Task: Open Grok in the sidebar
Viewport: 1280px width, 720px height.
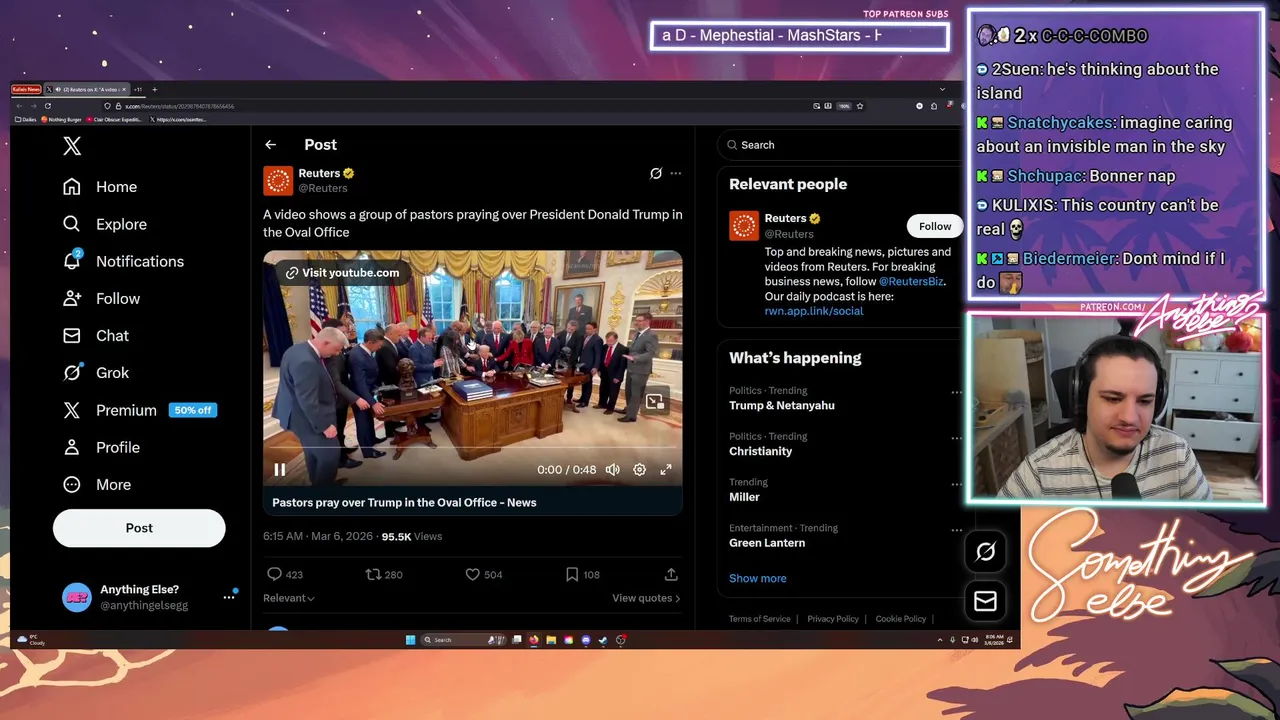Action: point(96,372)
